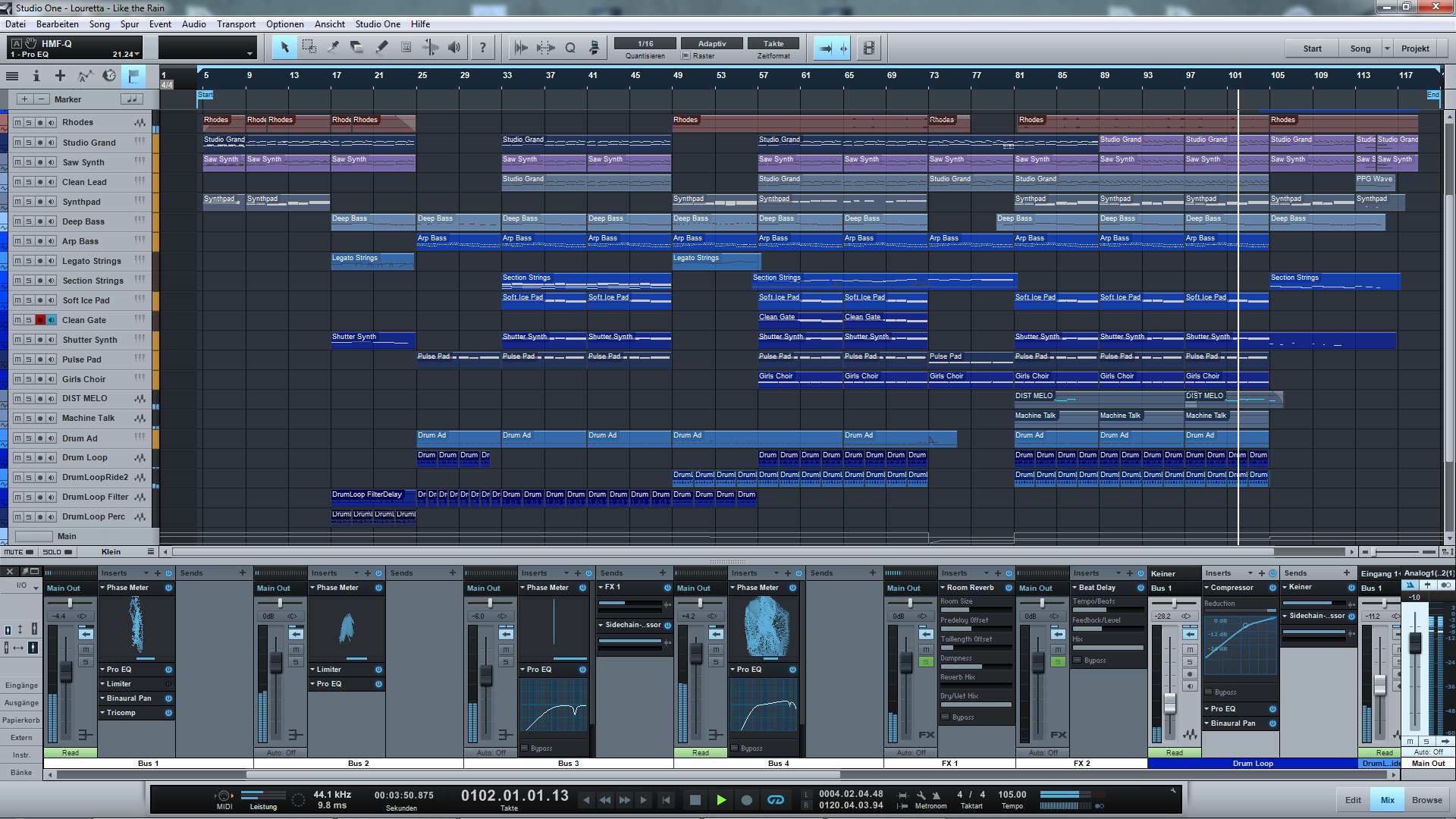
Task: Select the Bend marker tool
Action: point(430,48)
